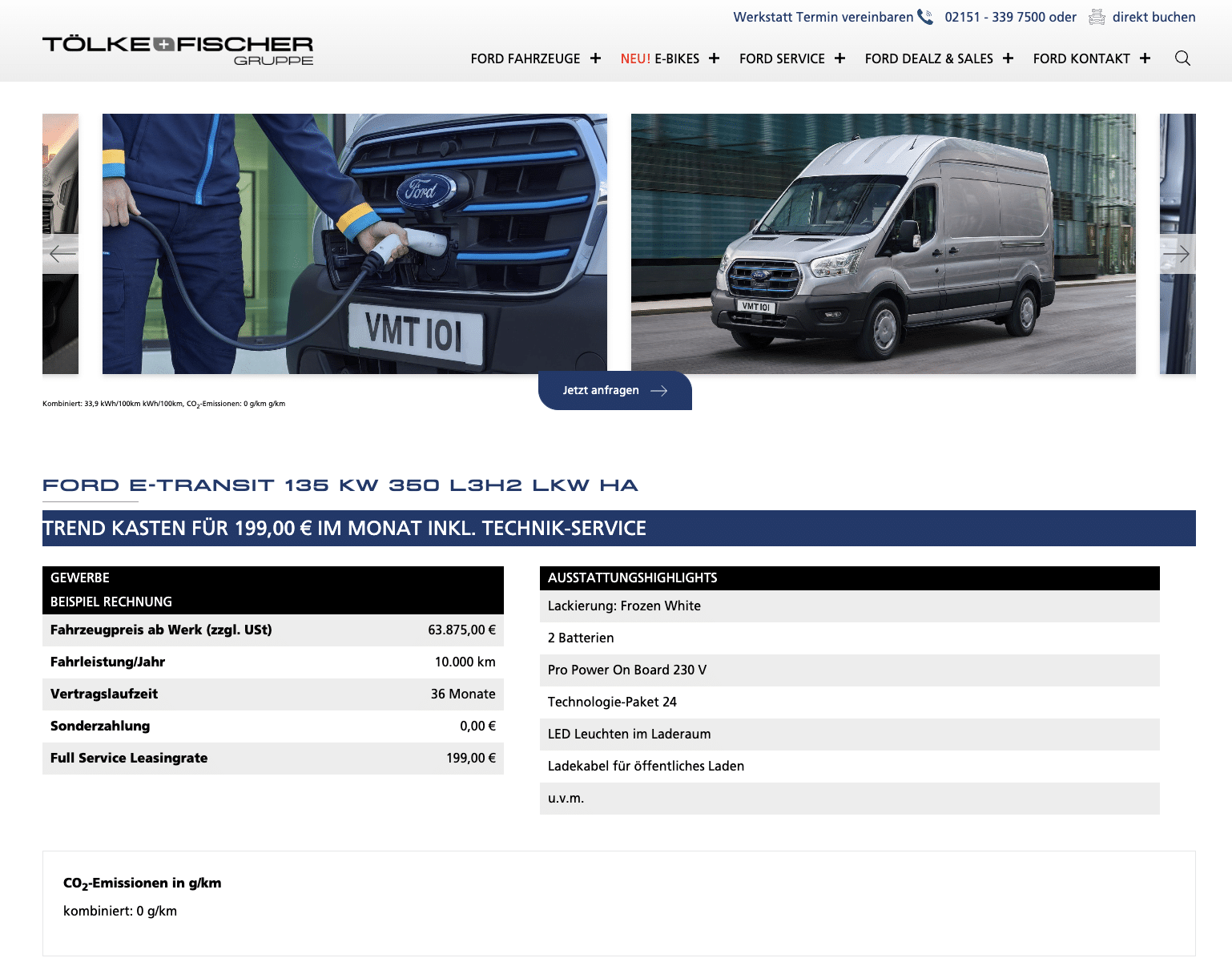
Task: Select the Fahrleistung/Jahr row label
Action: click(x=107, y=662)
